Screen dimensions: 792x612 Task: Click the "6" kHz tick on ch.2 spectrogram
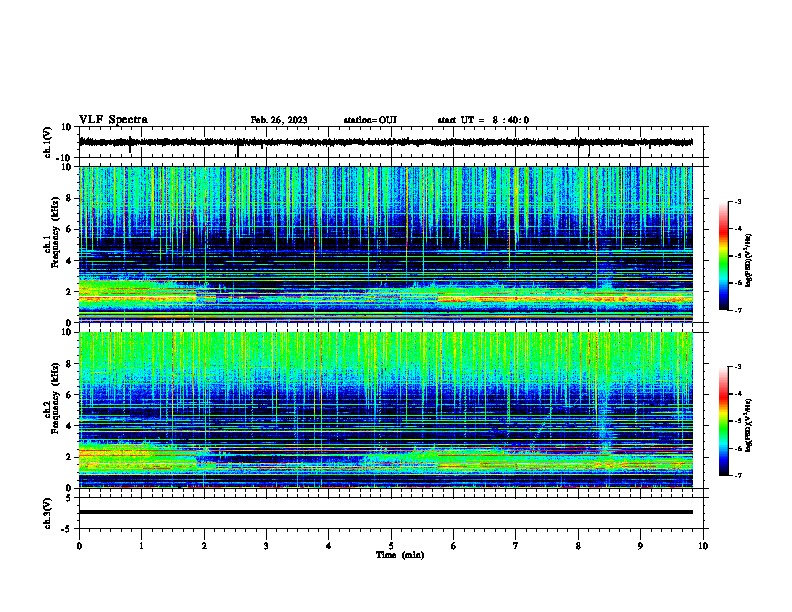[70, 395]
